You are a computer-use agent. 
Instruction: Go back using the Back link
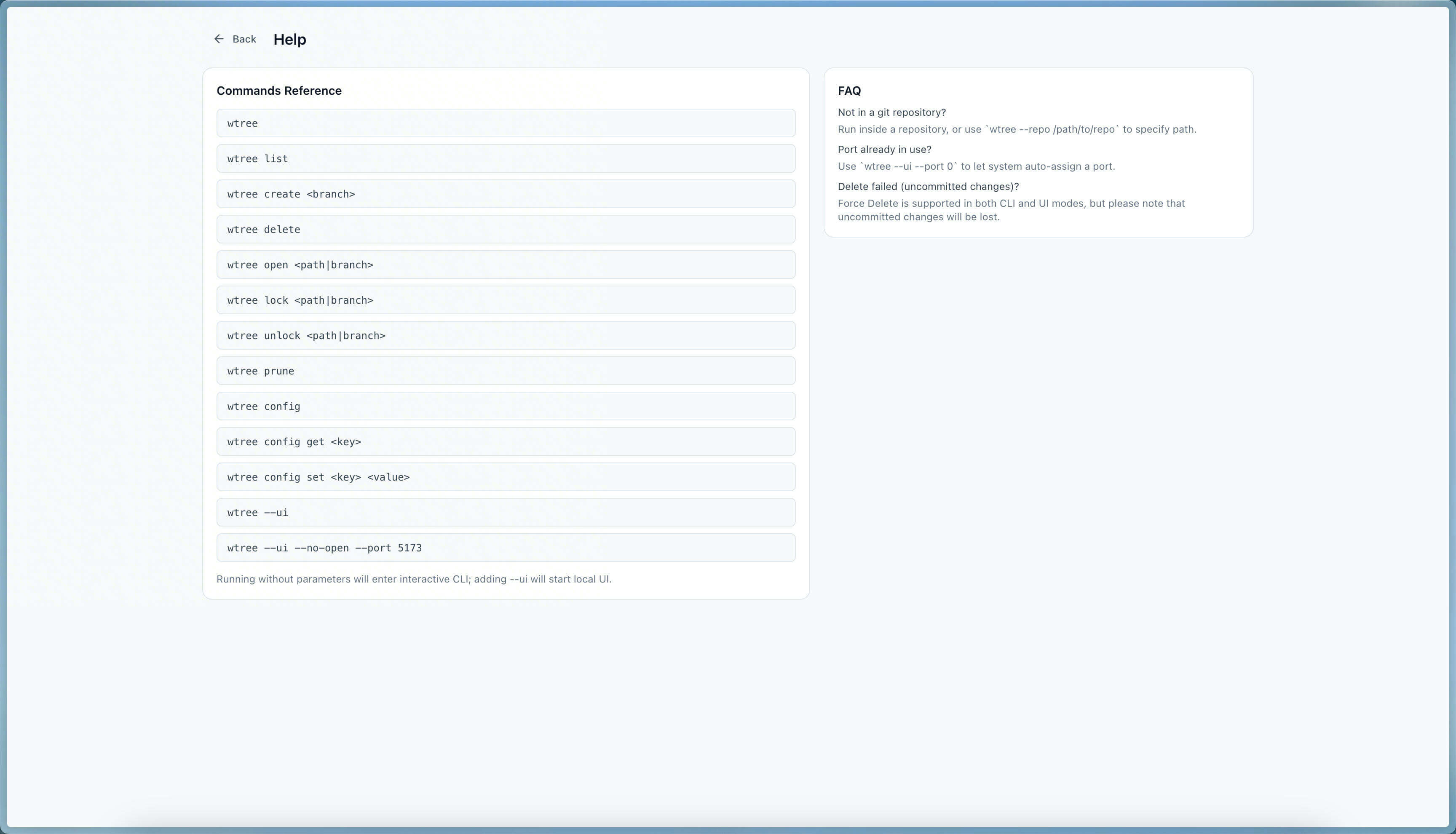pyautogui.click(x=244, y=39)
